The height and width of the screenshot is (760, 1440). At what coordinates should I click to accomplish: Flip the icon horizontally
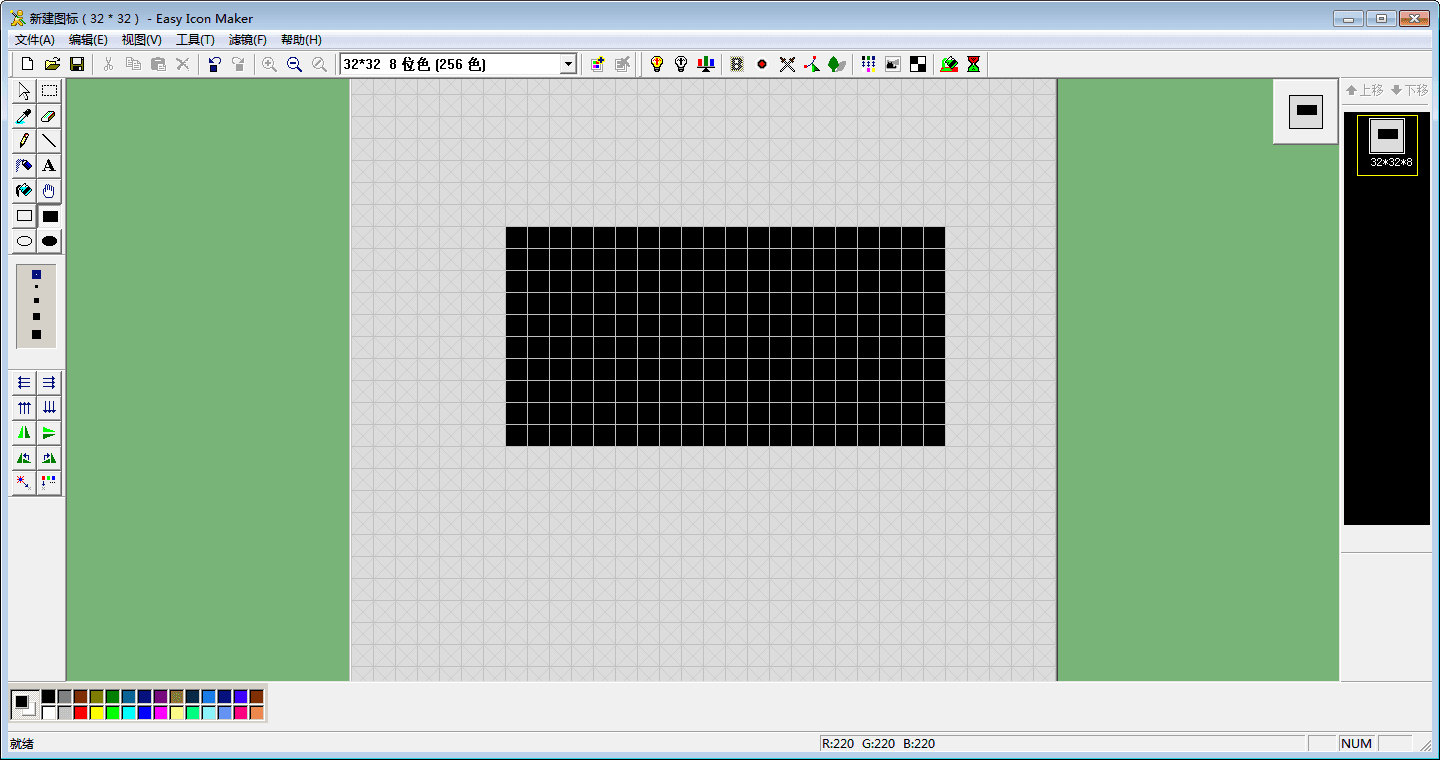[23, 432]
